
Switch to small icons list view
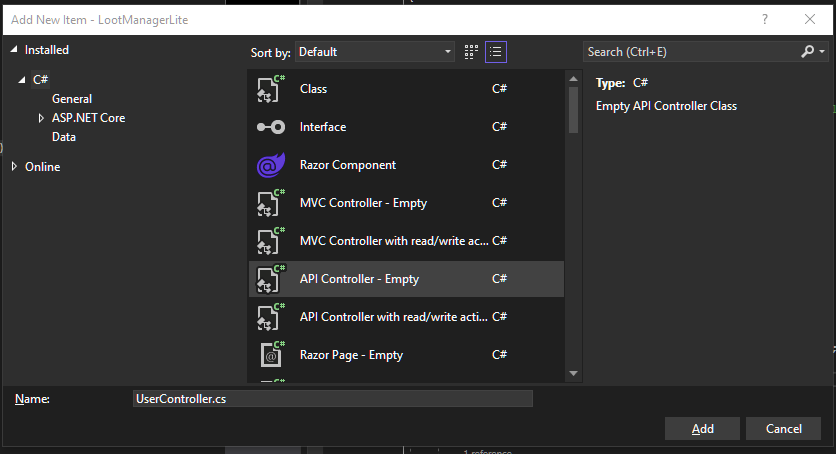pos(496,52)
